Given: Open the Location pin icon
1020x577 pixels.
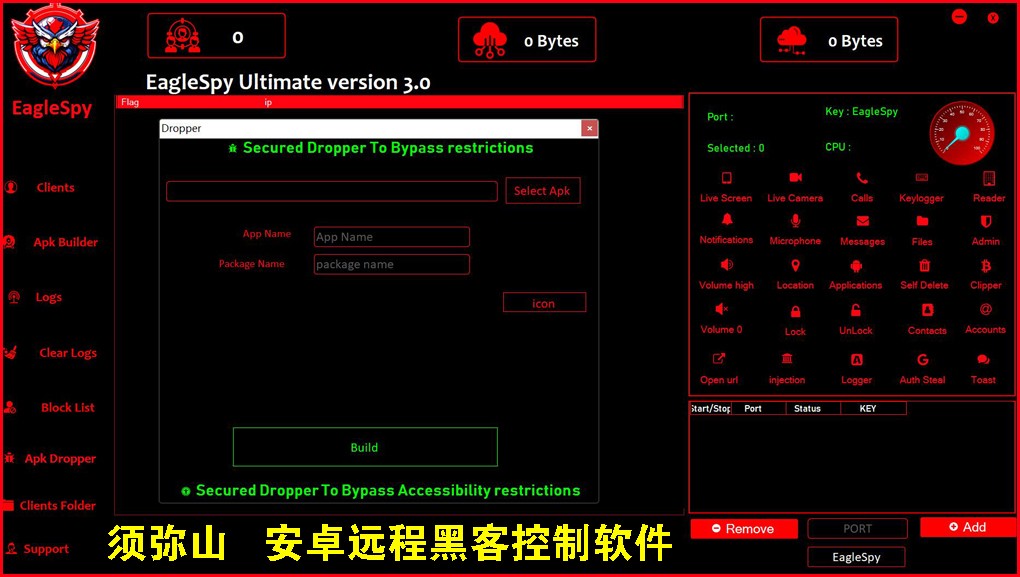Looking at the screenshot, I should click(x=795, y=265).
